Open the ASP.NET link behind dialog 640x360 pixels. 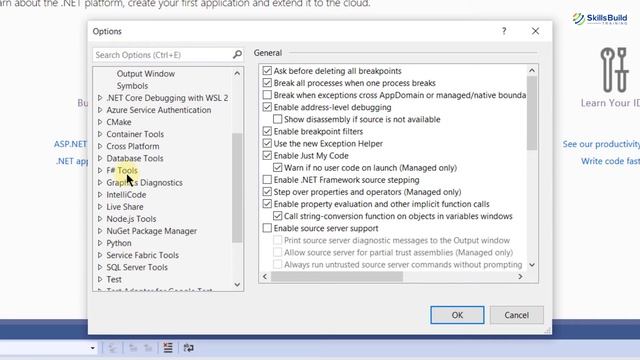tap(70, 144)
